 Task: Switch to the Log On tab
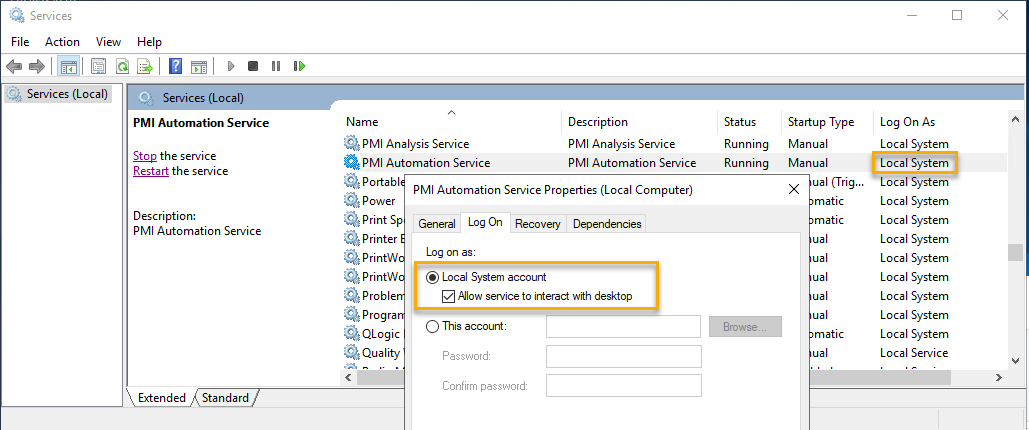485,223
